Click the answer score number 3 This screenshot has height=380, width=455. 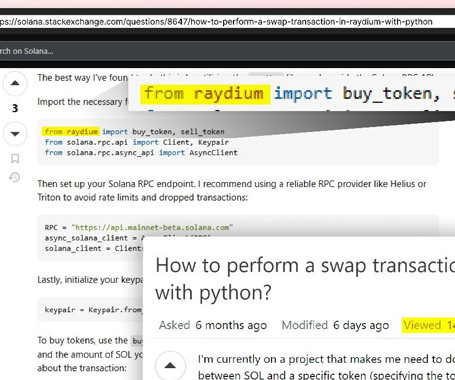15,108
